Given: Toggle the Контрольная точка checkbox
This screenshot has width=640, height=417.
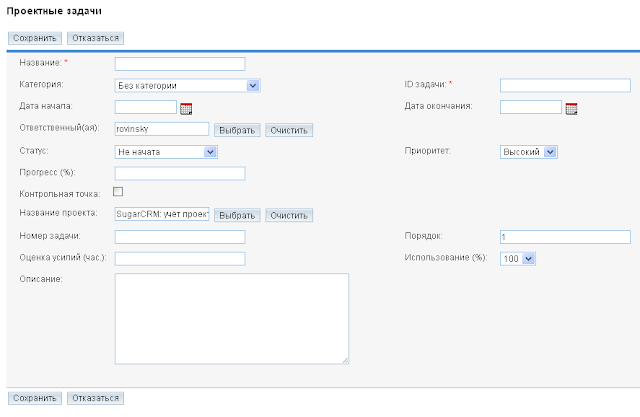Looking at the screenshot, I should coord(118,191).
